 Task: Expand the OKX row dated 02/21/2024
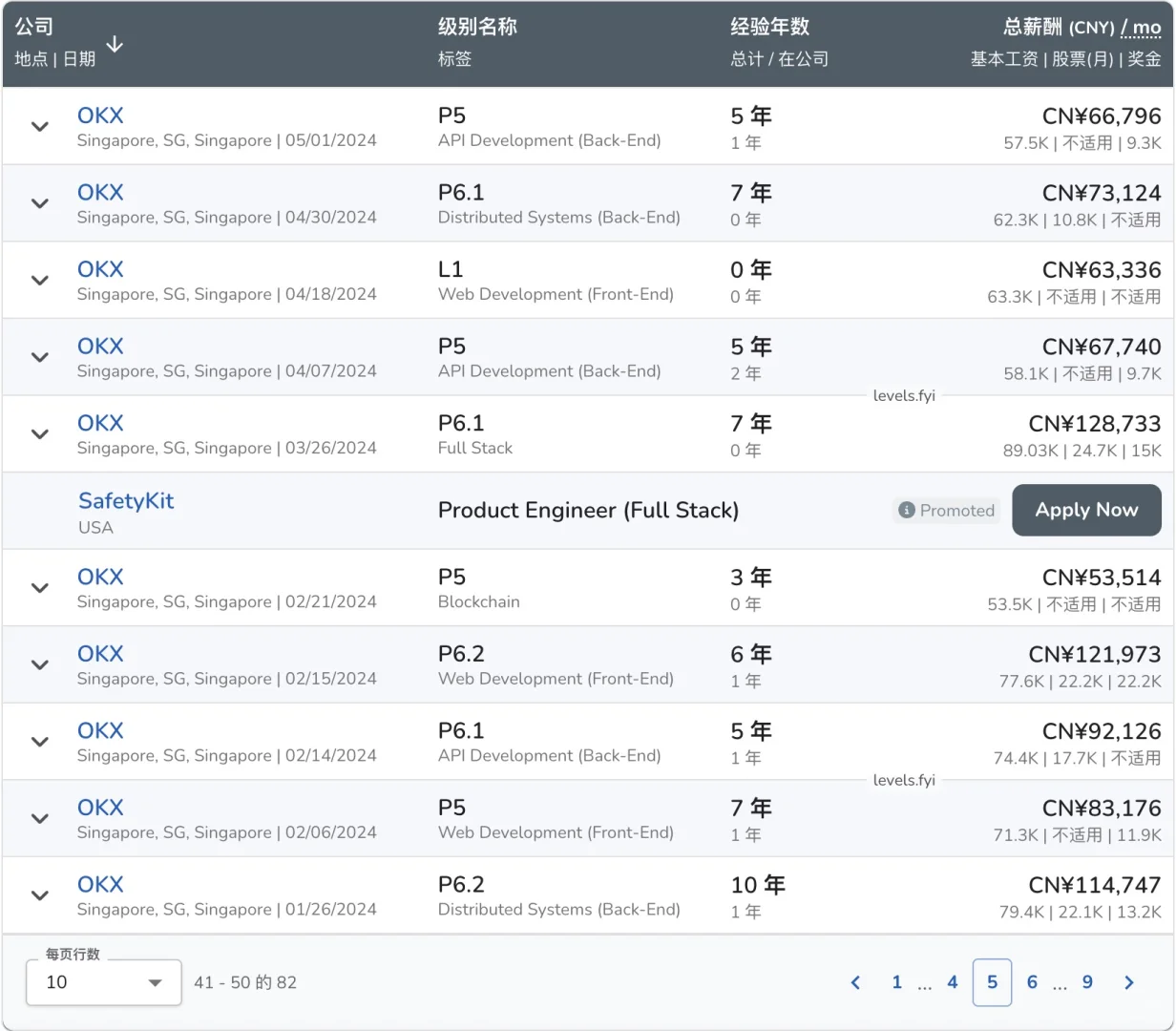(x=40, y=588)
